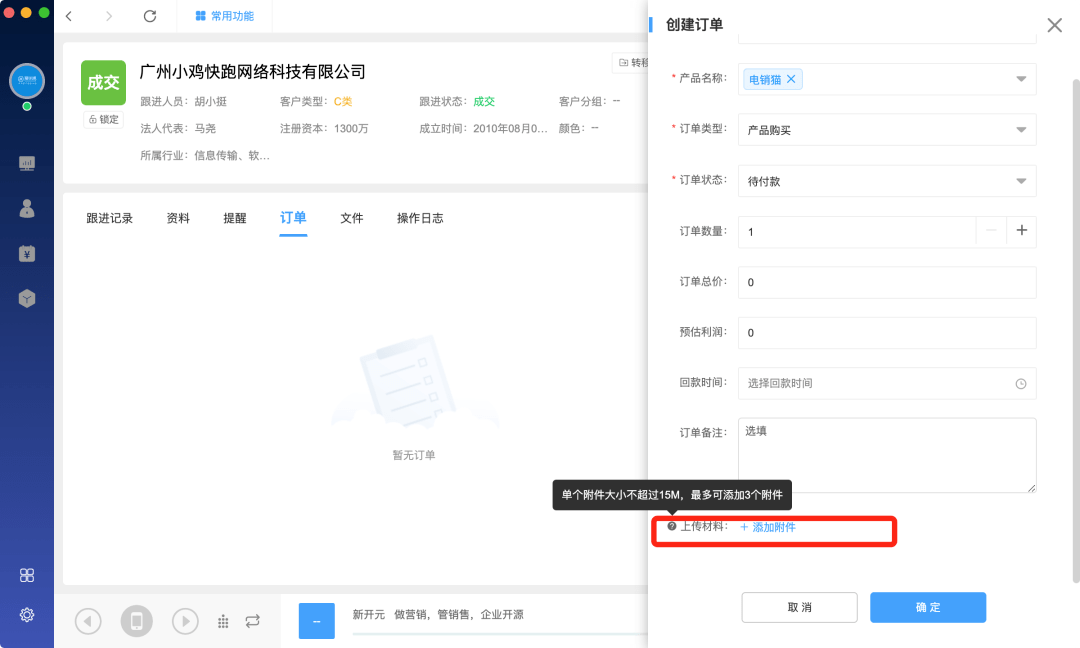Click the switch arrows icon in bottom bar

253,621
